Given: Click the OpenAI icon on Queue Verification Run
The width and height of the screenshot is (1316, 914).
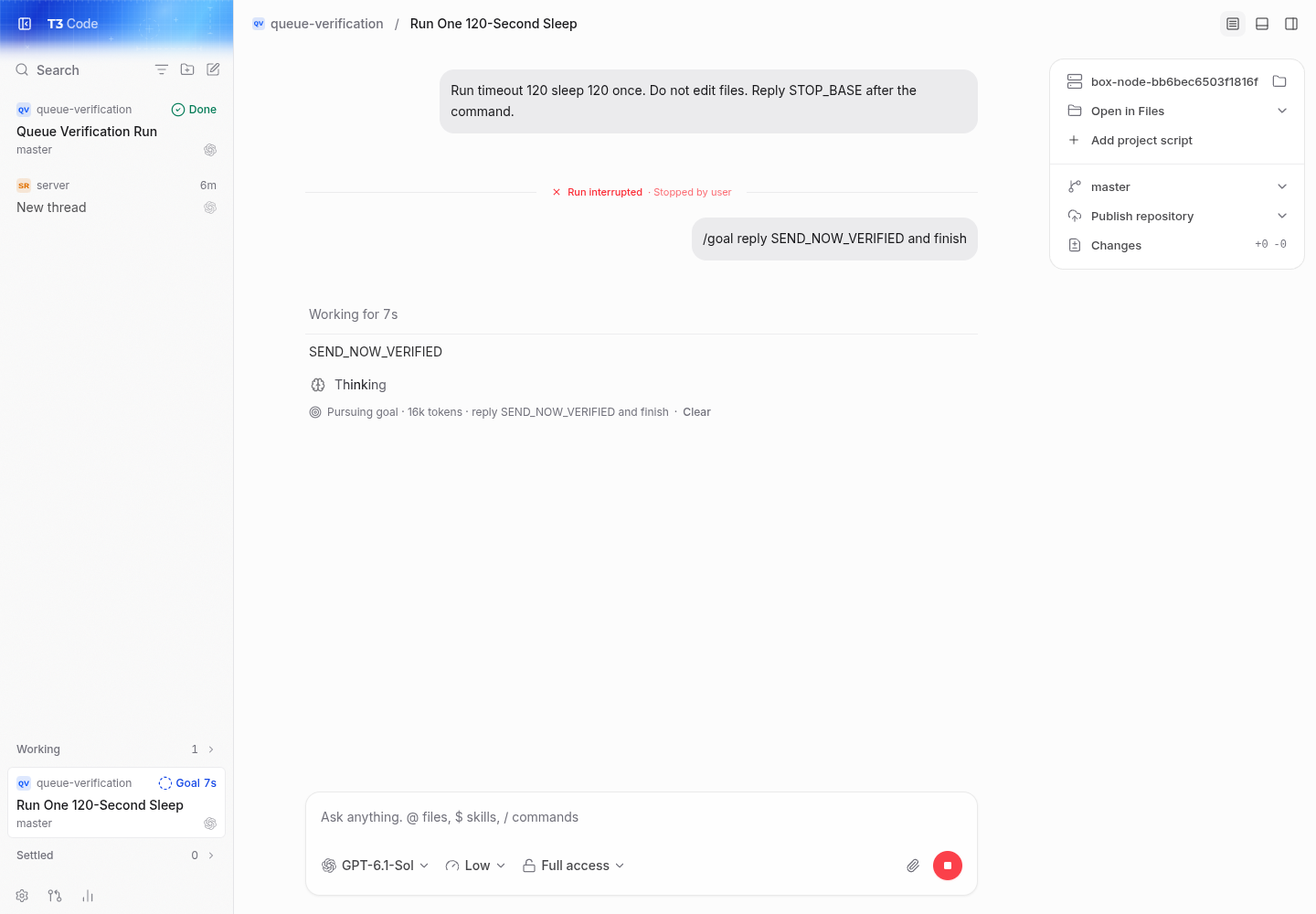Looking at the screenshot, I should [210, 150].
